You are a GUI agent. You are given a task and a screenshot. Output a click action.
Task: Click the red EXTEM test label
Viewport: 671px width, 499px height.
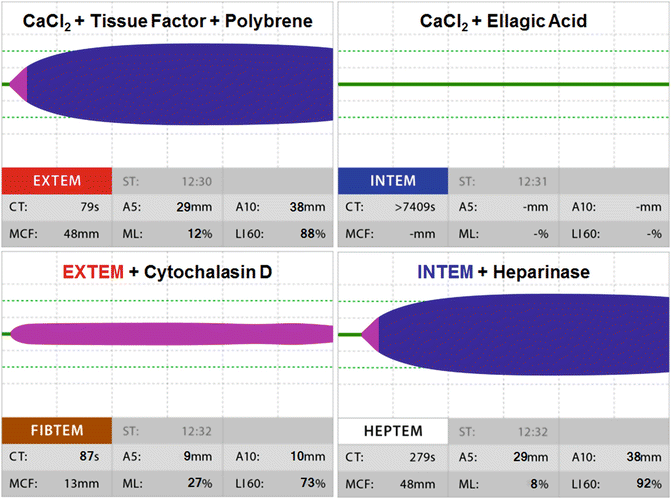pyautogui.click(x=56, y=181)
